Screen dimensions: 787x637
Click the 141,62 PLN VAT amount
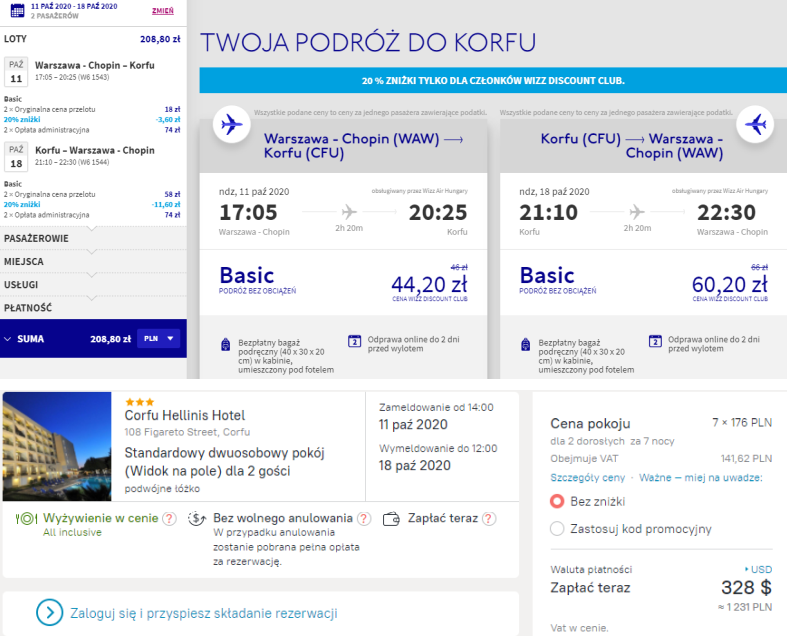[x=746, y=458]
